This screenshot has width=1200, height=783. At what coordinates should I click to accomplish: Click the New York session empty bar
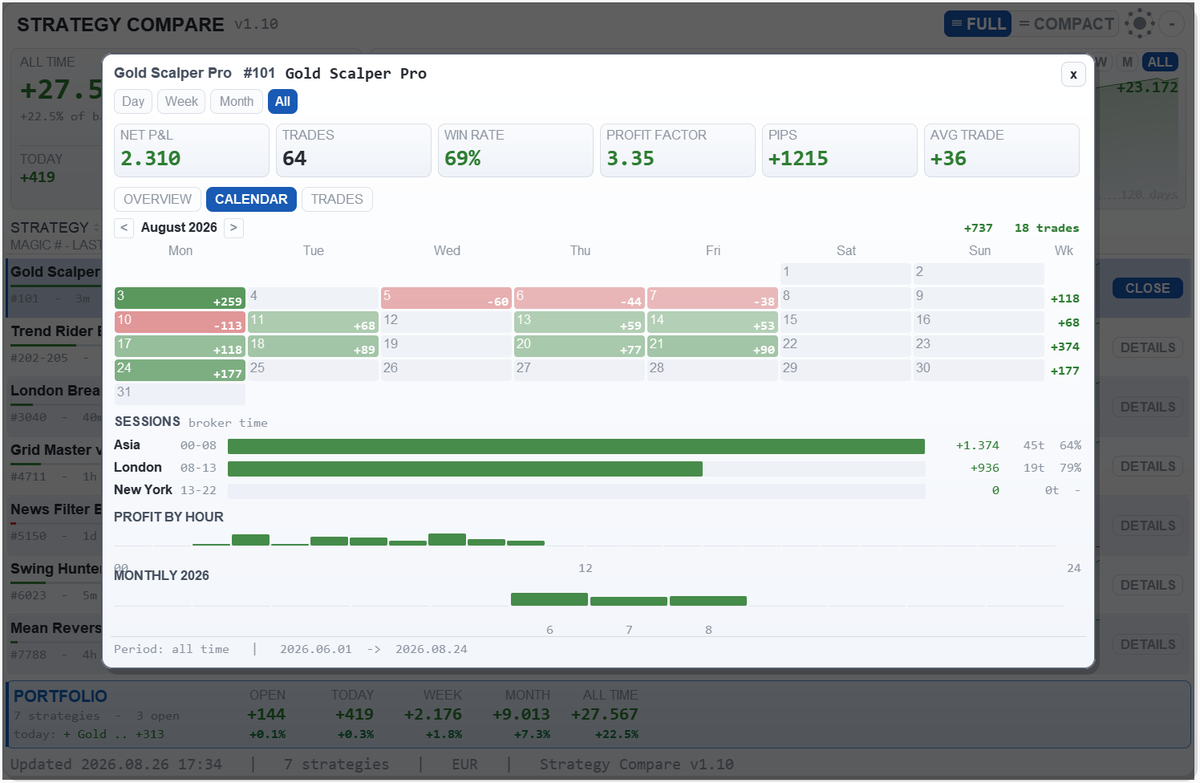tap(576, 491)
